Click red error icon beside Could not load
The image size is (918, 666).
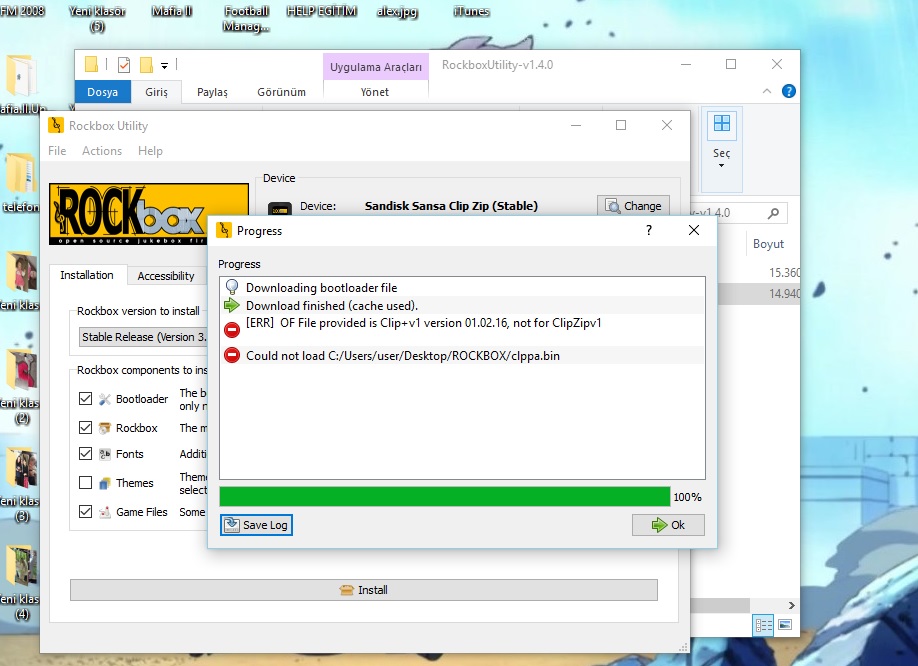(232, 355)
